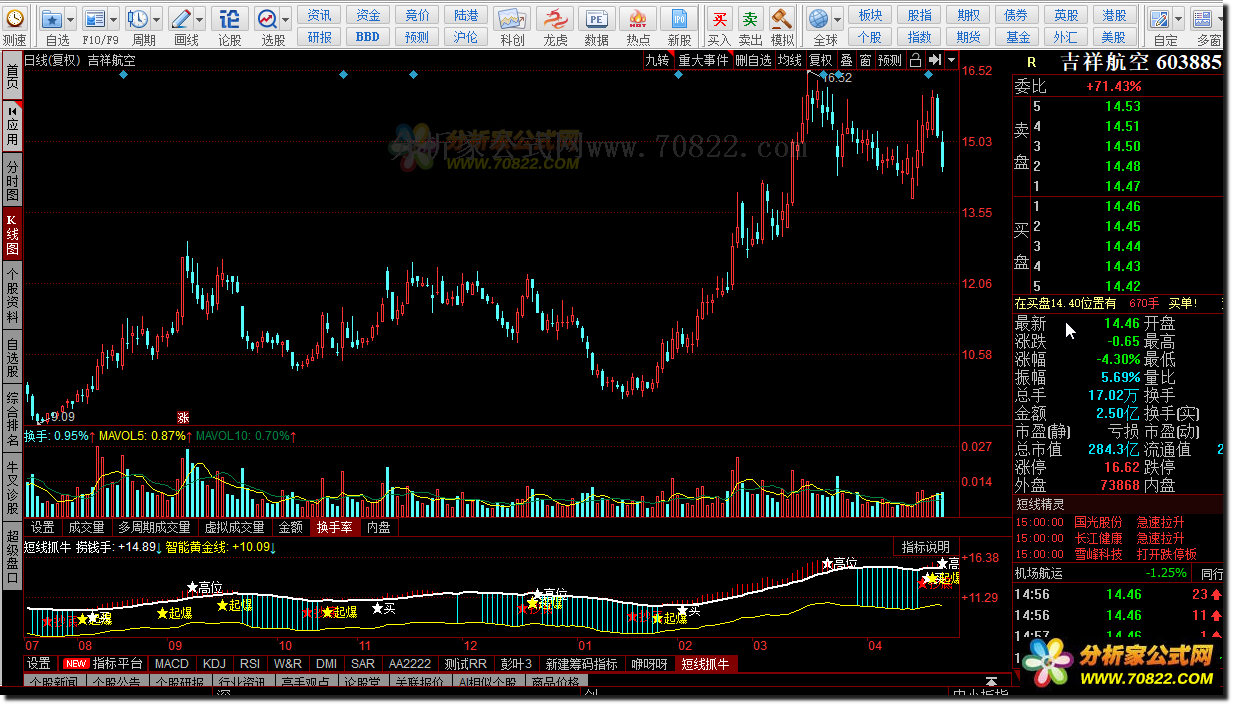Toggle the 均线 moving average display

tap(790, 60)
